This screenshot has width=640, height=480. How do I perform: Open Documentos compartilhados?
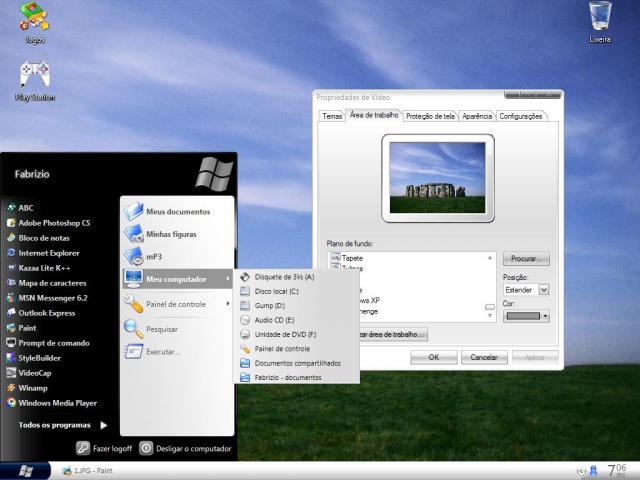point(296,363)
